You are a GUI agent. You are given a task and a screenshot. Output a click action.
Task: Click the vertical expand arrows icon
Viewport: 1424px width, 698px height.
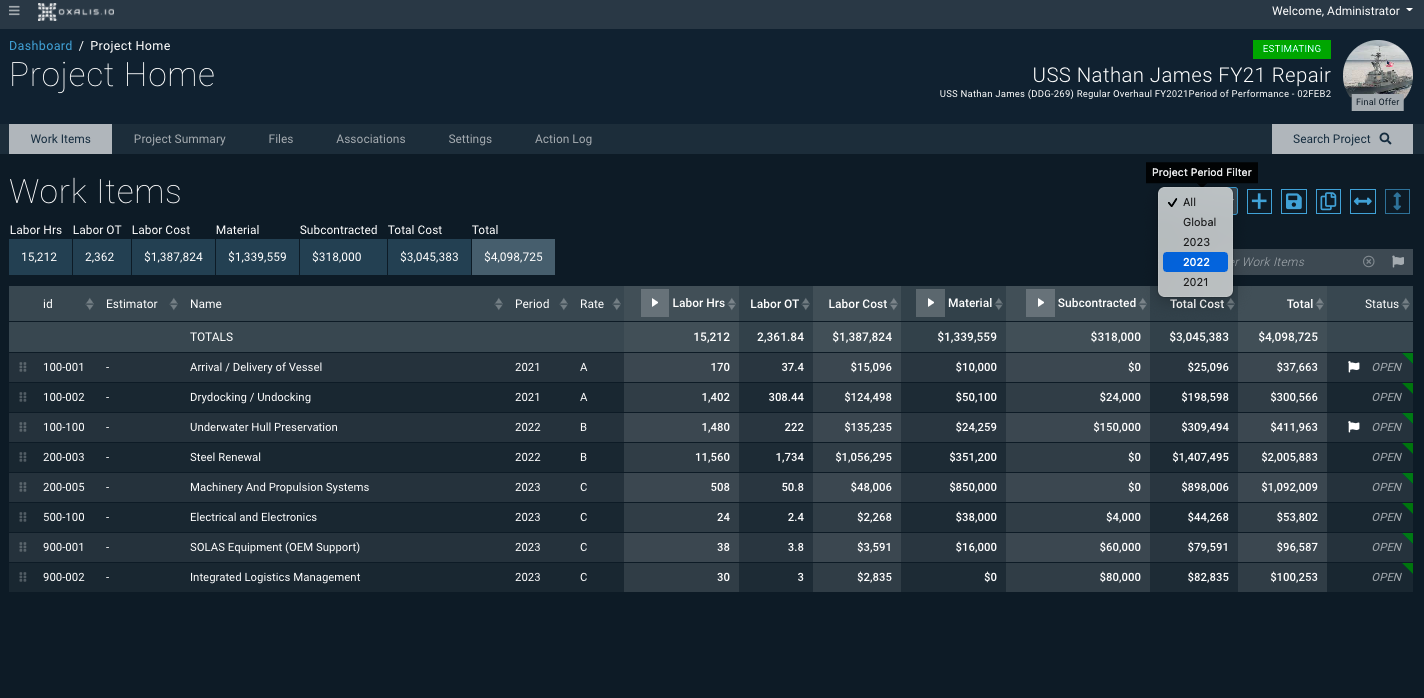coord(1397,201)
